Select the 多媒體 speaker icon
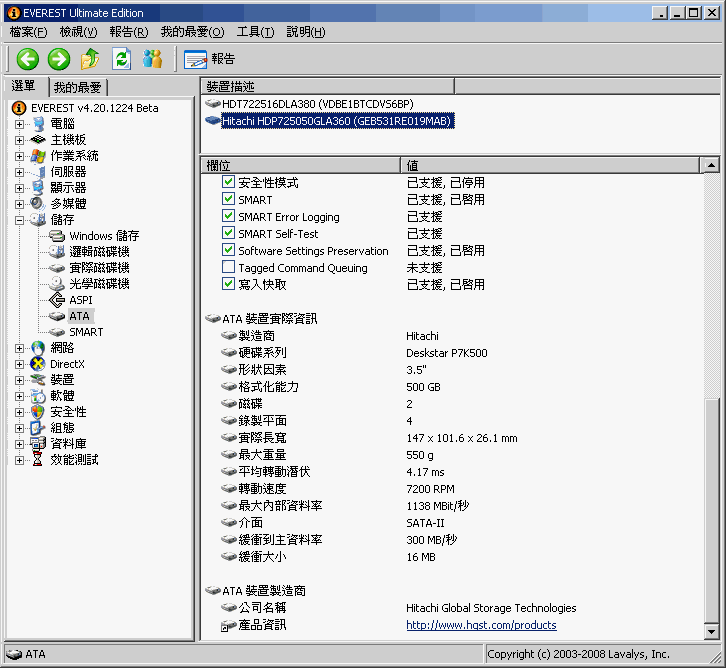This screenshot has width=726, height=668. tap(38, 204)
